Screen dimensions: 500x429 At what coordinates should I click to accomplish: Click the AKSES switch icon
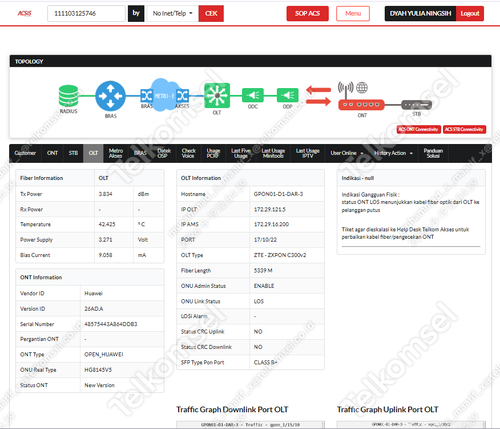tap(182, 96)
